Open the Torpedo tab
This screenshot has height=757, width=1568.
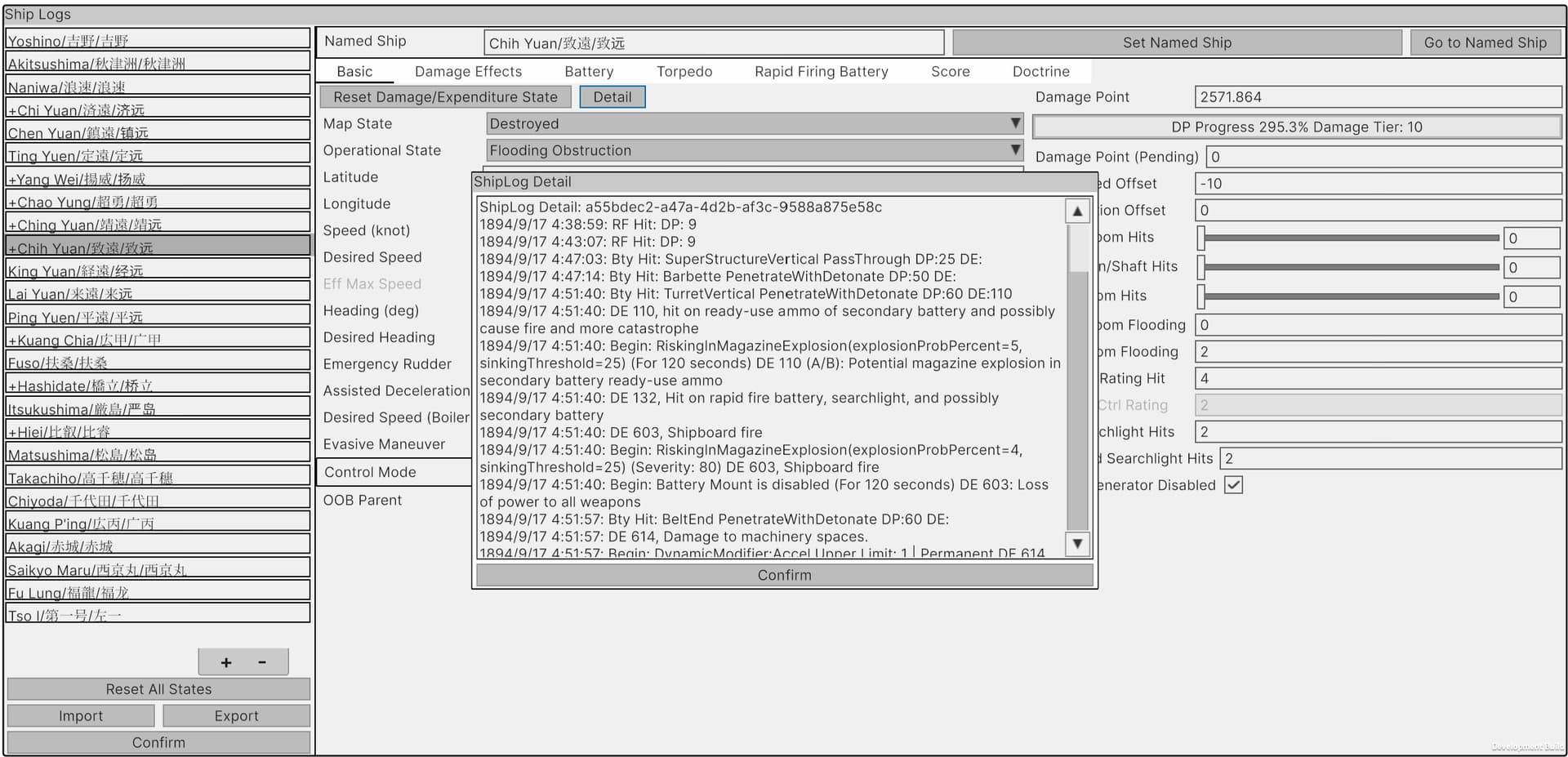coord(684,72)
